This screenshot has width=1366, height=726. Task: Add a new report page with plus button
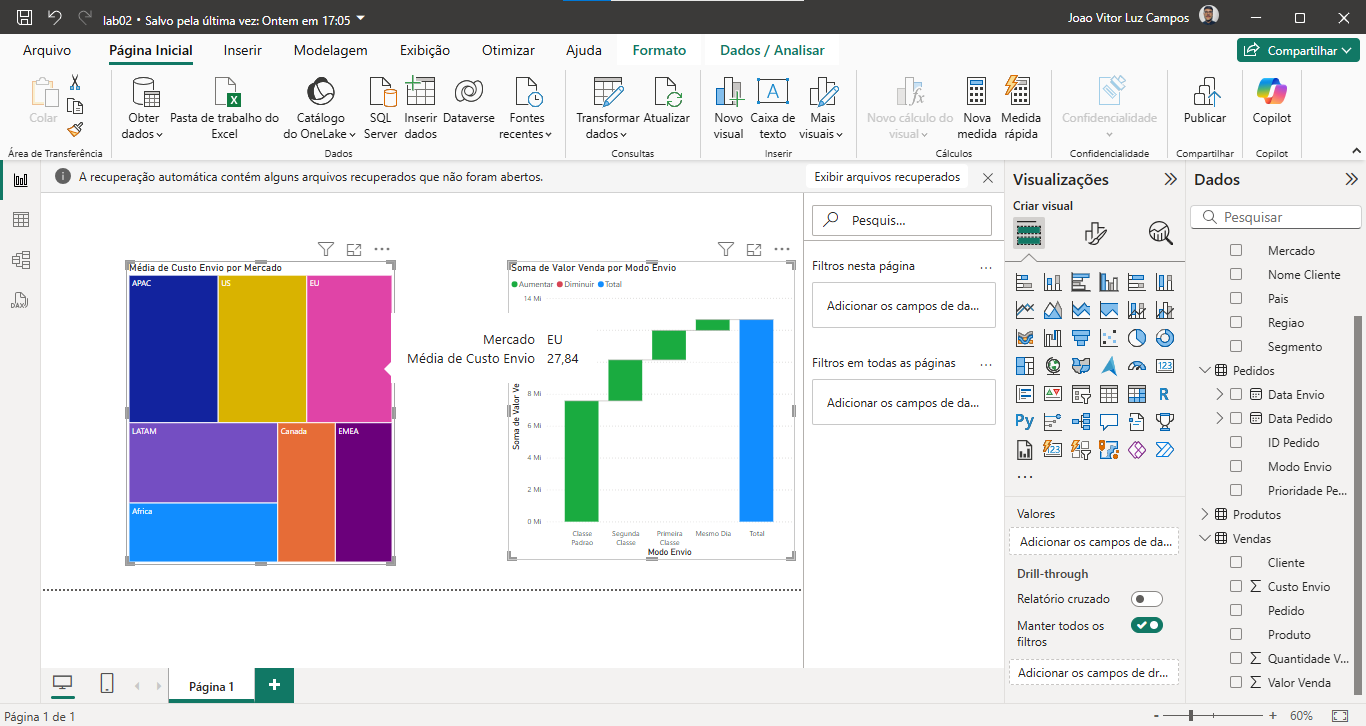274,685
